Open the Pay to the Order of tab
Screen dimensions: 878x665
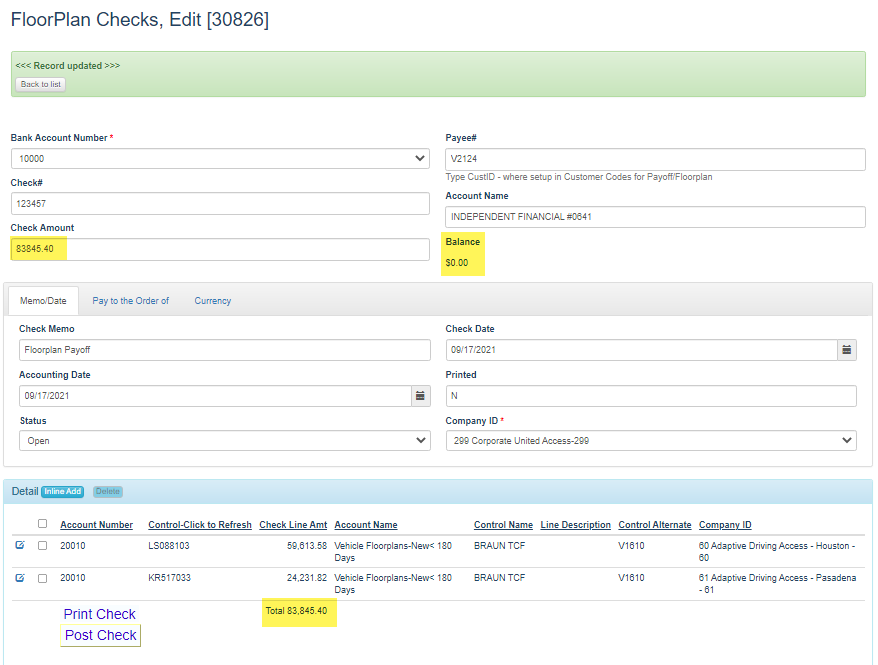click(x=130, y=301)
